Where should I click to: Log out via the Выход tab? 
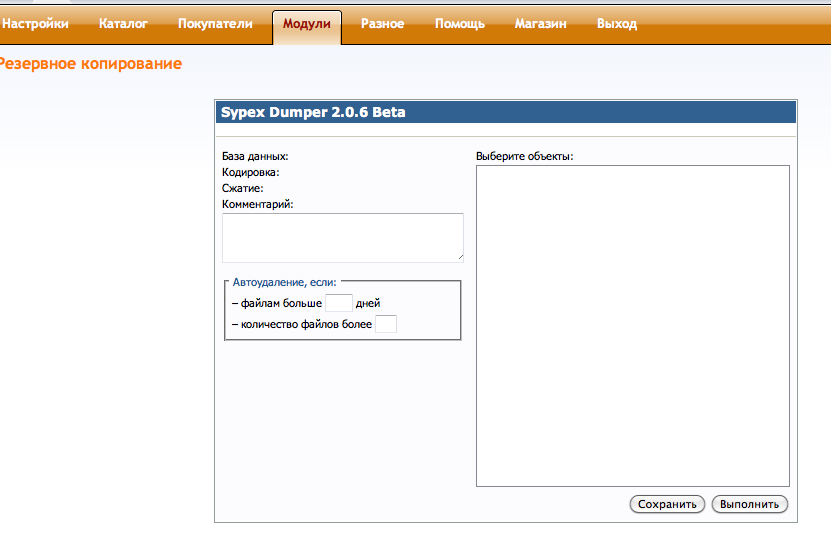pos(616,24)
